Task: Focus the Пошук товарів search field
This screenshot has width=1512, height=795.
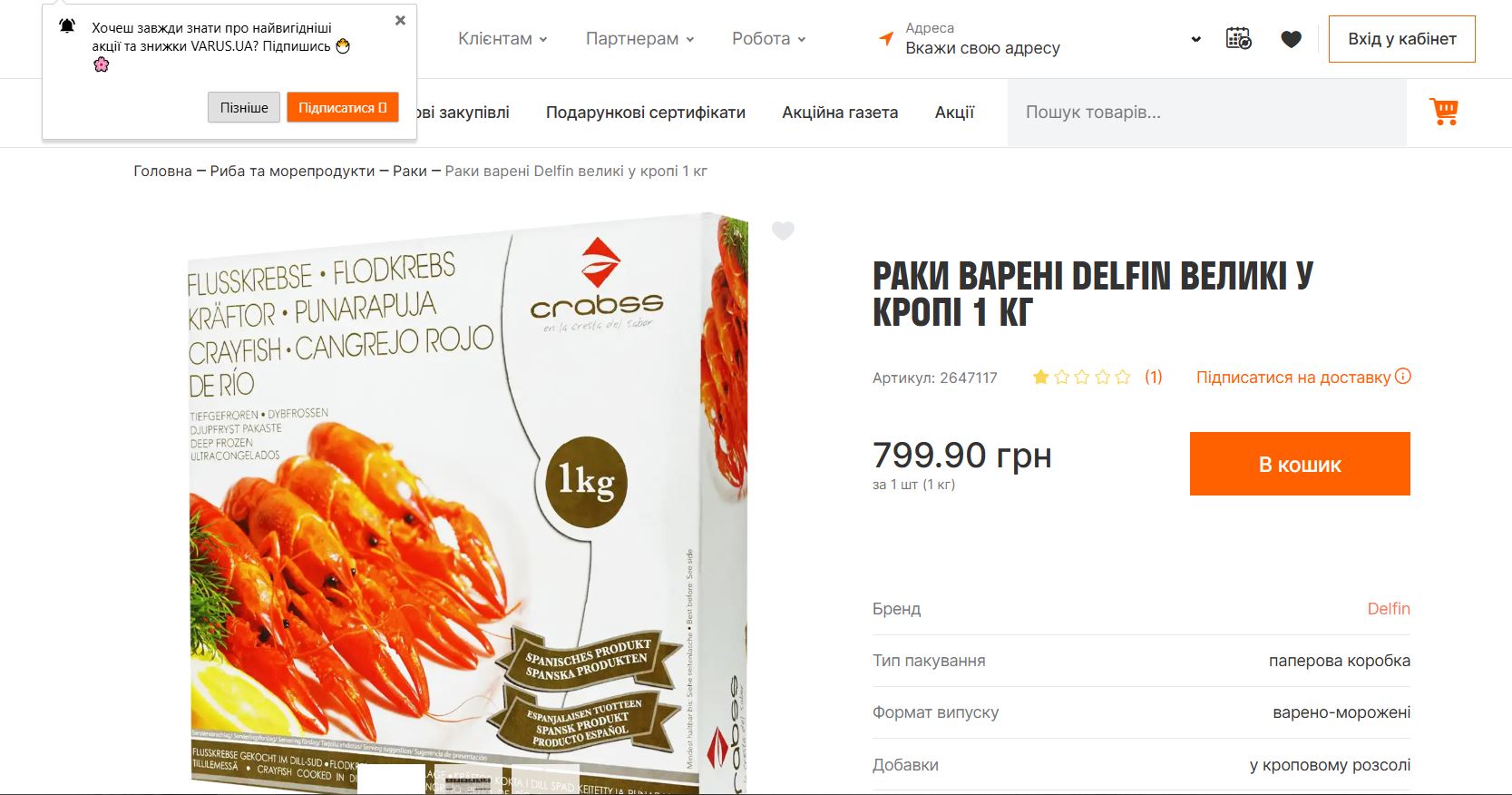Action: point(1206,113)
